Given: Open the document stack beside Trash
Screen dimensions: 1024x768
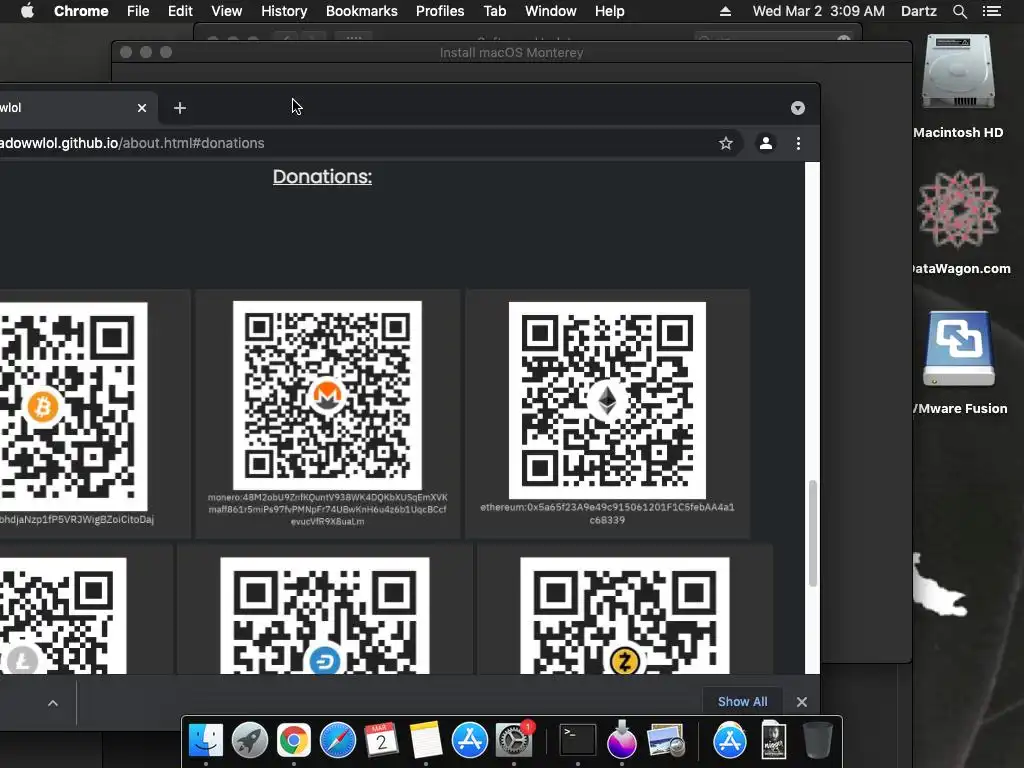Looking at the screenshot, I should tap(774, 741).
